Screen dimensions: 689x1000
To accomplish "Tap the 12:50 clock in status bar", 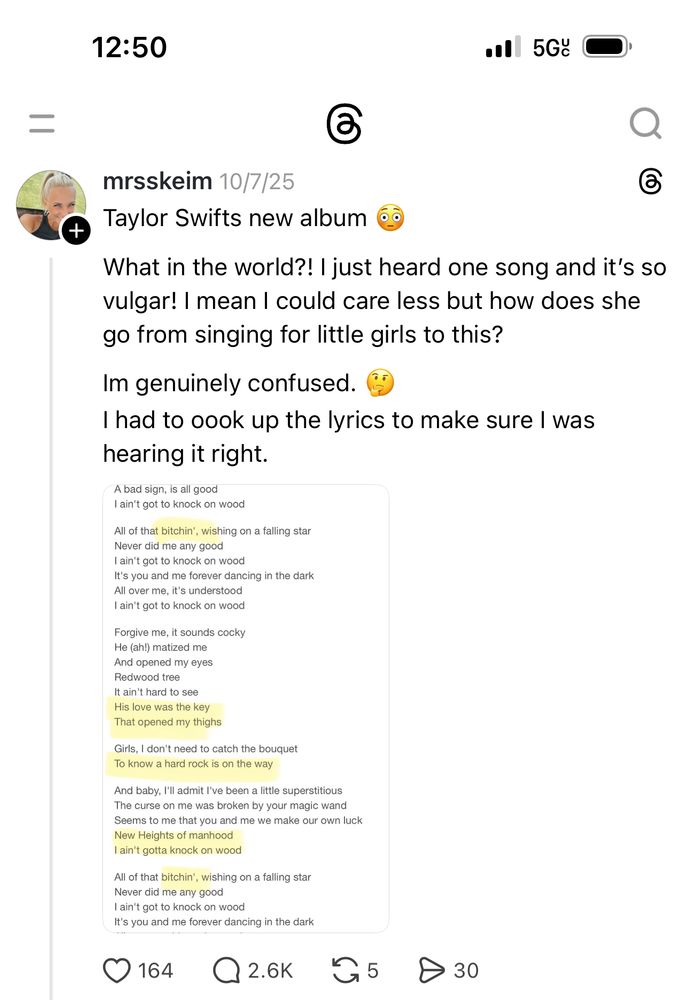I will tap(129, 47).
